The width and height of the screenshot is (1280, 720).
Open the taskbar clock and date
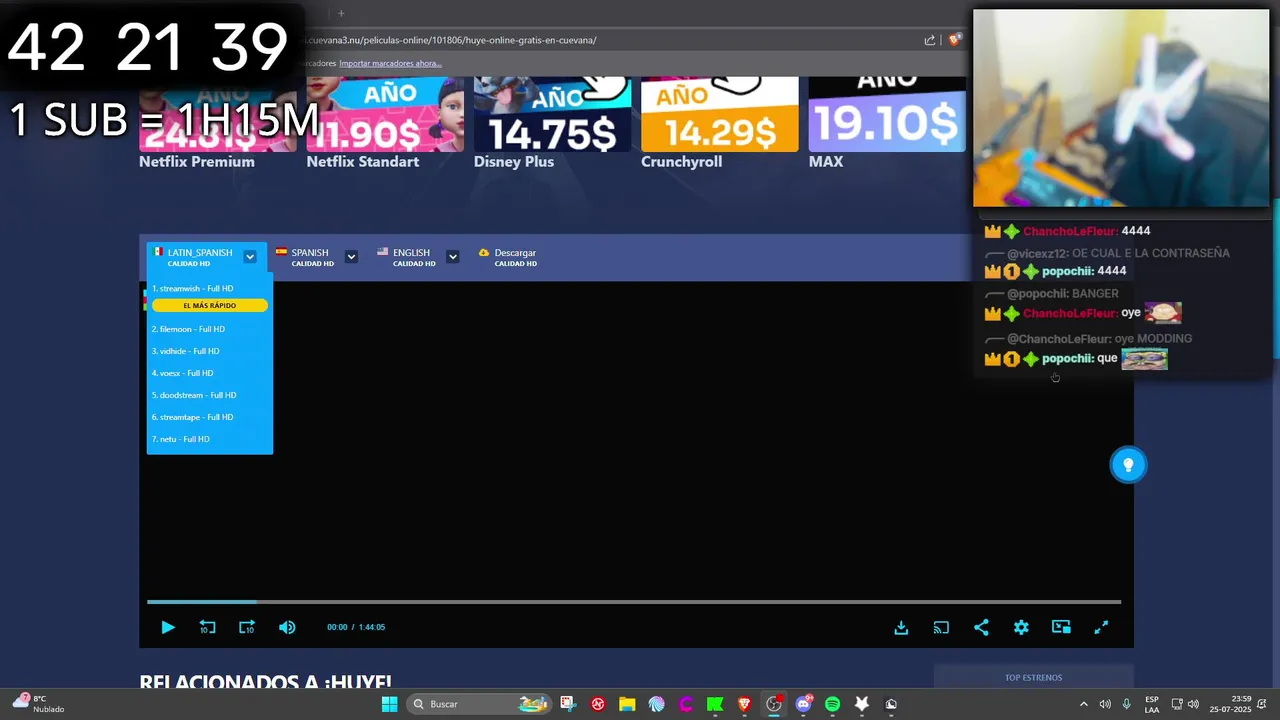1229,704
